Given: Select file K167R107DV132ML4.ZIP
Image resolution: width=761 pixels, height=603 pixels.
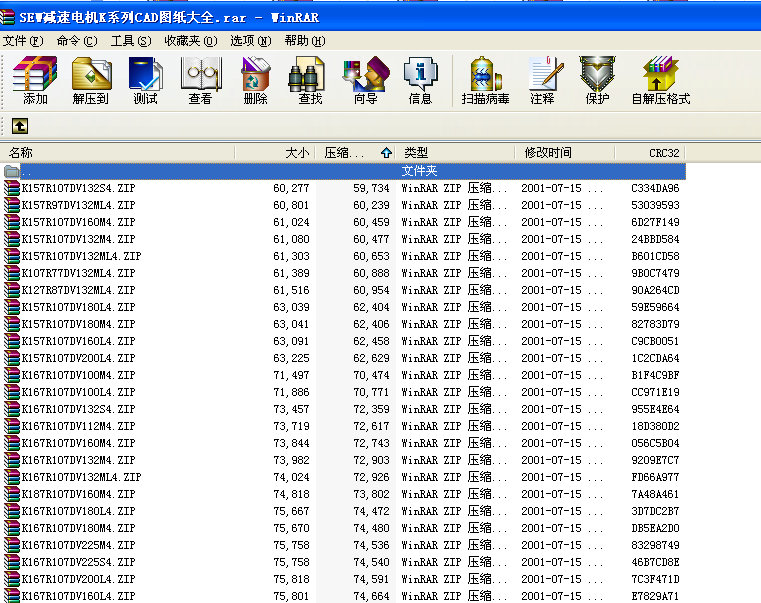Looking at the screenshot, I should pyautogui.click(x=82, y=477).
